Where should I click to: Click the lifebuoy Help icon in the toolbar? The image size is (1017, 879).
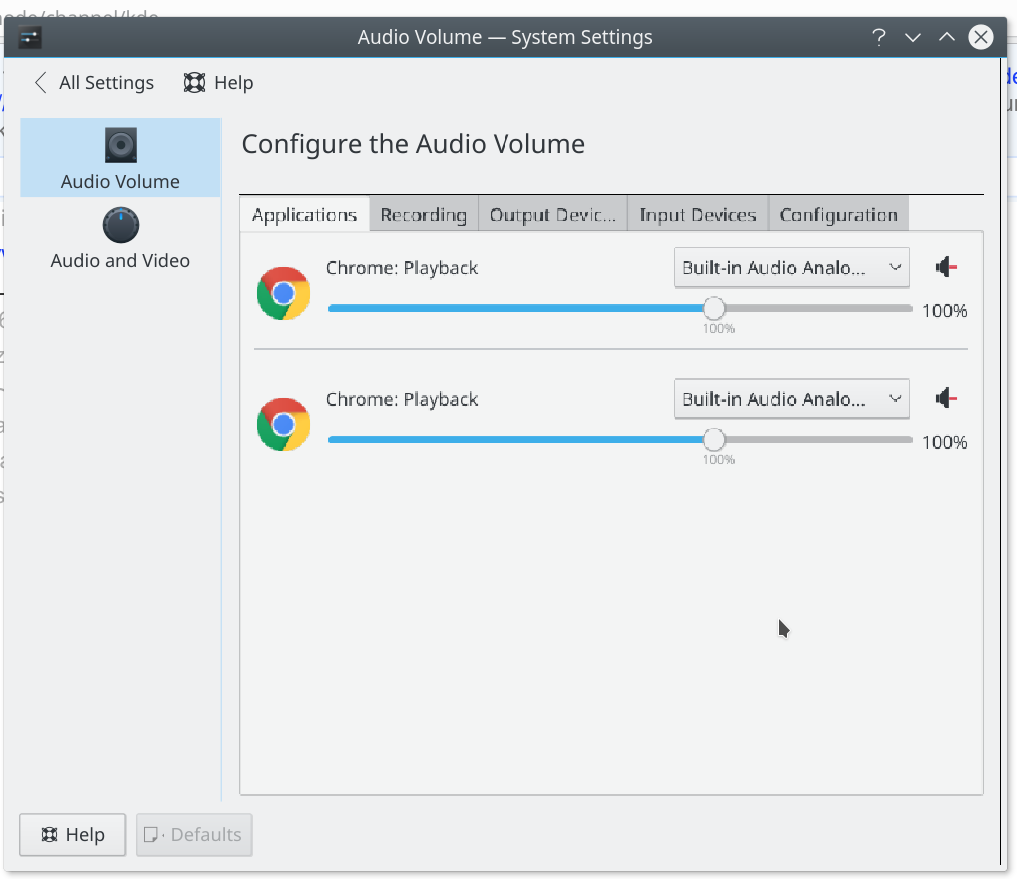[194, 83]
